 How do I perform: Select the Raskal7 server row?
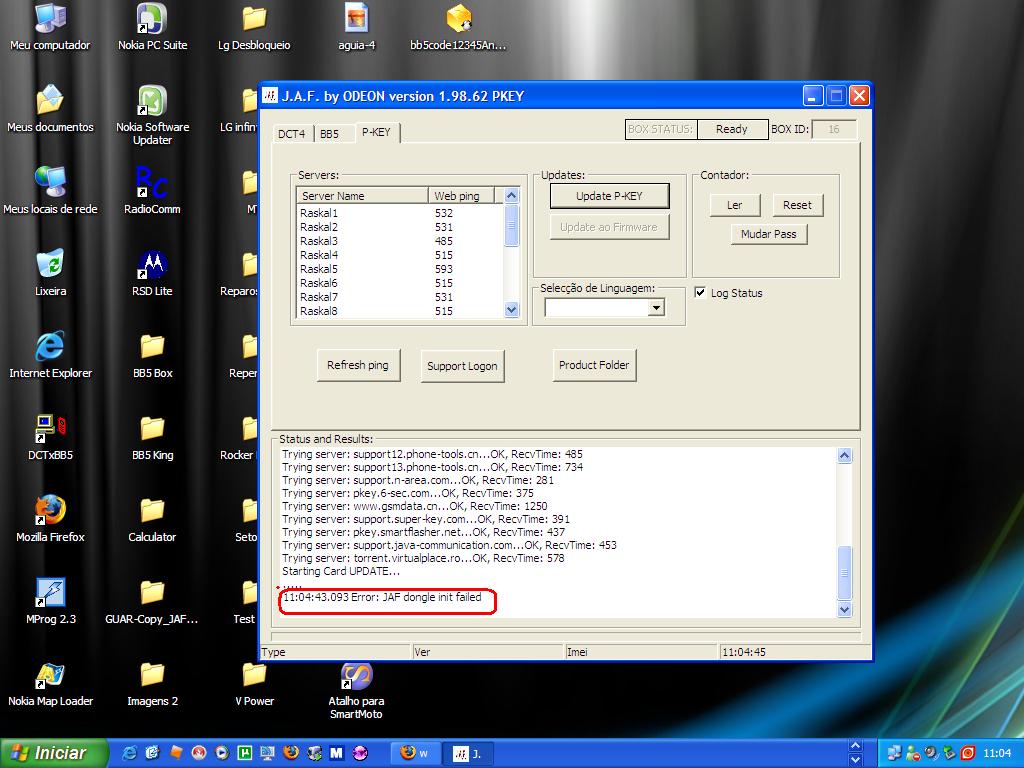[400, 297]
